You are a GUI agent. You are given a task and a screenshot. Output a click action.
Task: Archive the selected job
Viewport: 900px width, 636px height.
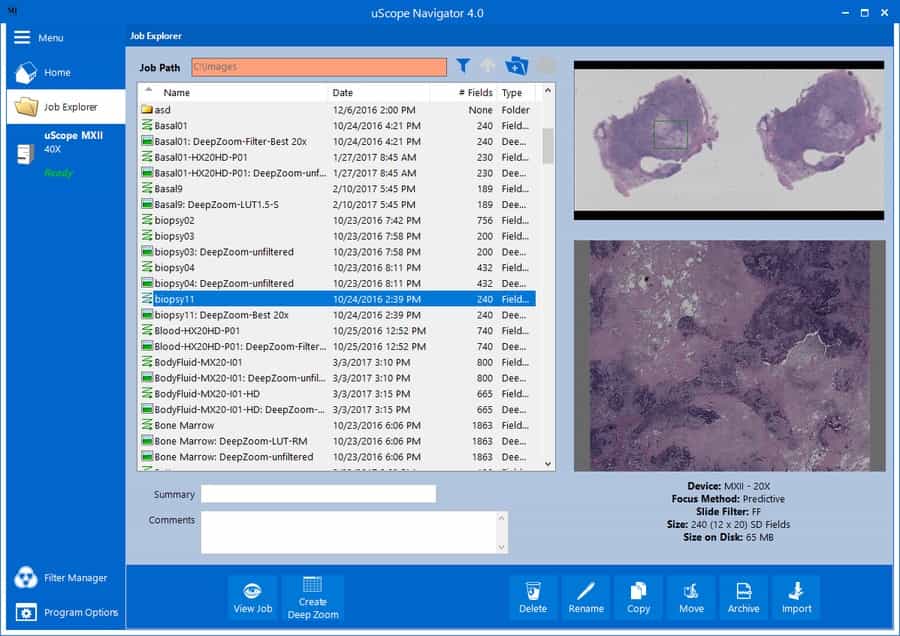[x=743, y=596]
